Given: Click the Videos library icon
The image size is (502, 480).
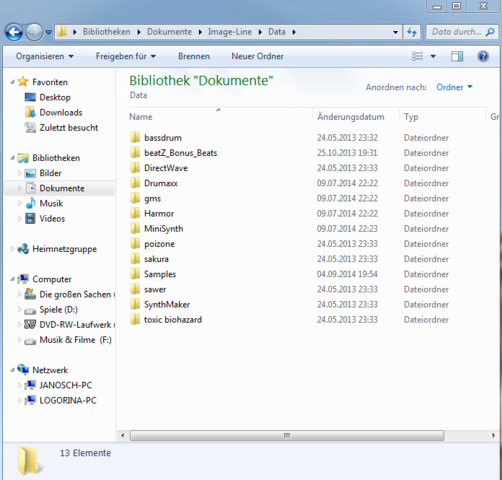Looking at the screenshot, I should (x=30, y=219).
